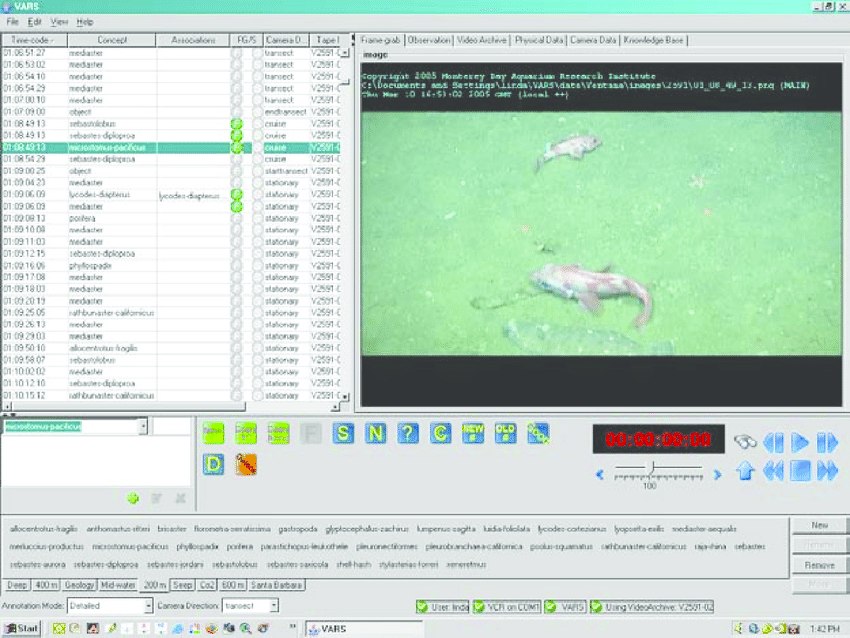Sort table by Associations column header
This screenshot has height=638, width=850.
(x=193, y=40)
